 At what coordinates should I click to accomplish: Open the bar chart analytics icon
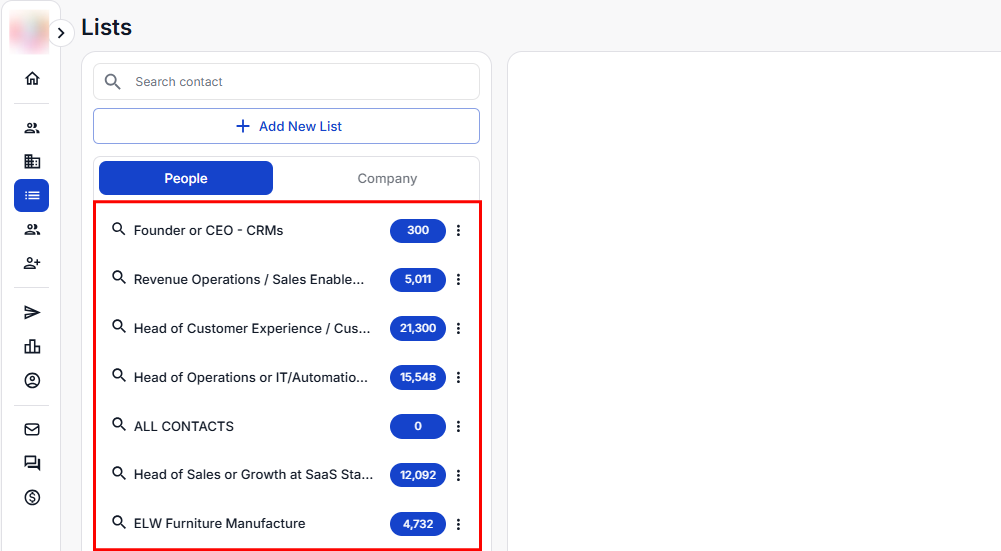click(32, 347)
